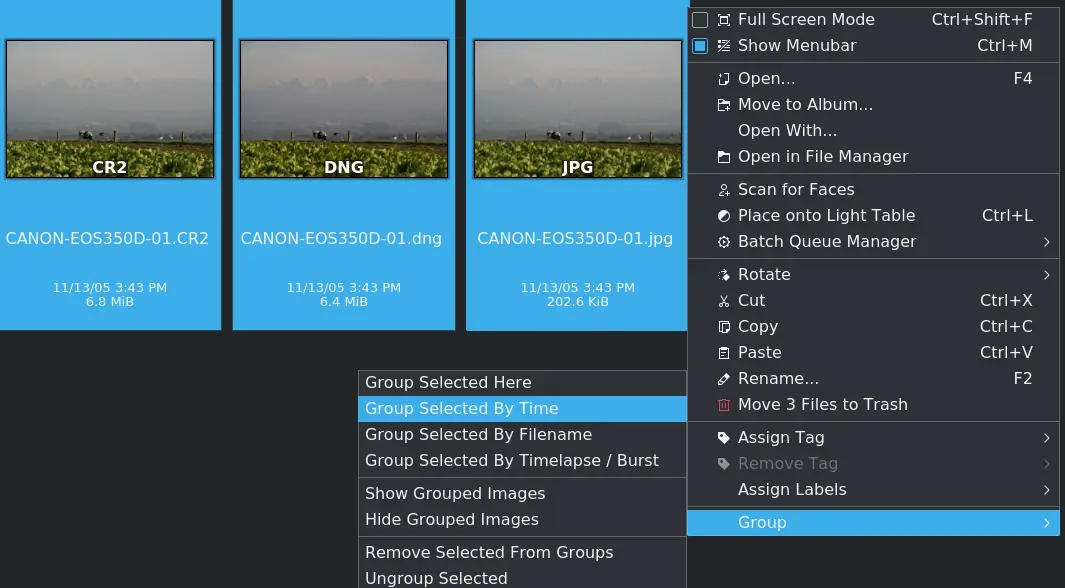
Task: Select the Rename pencil icon
Action: click(723, 378)
